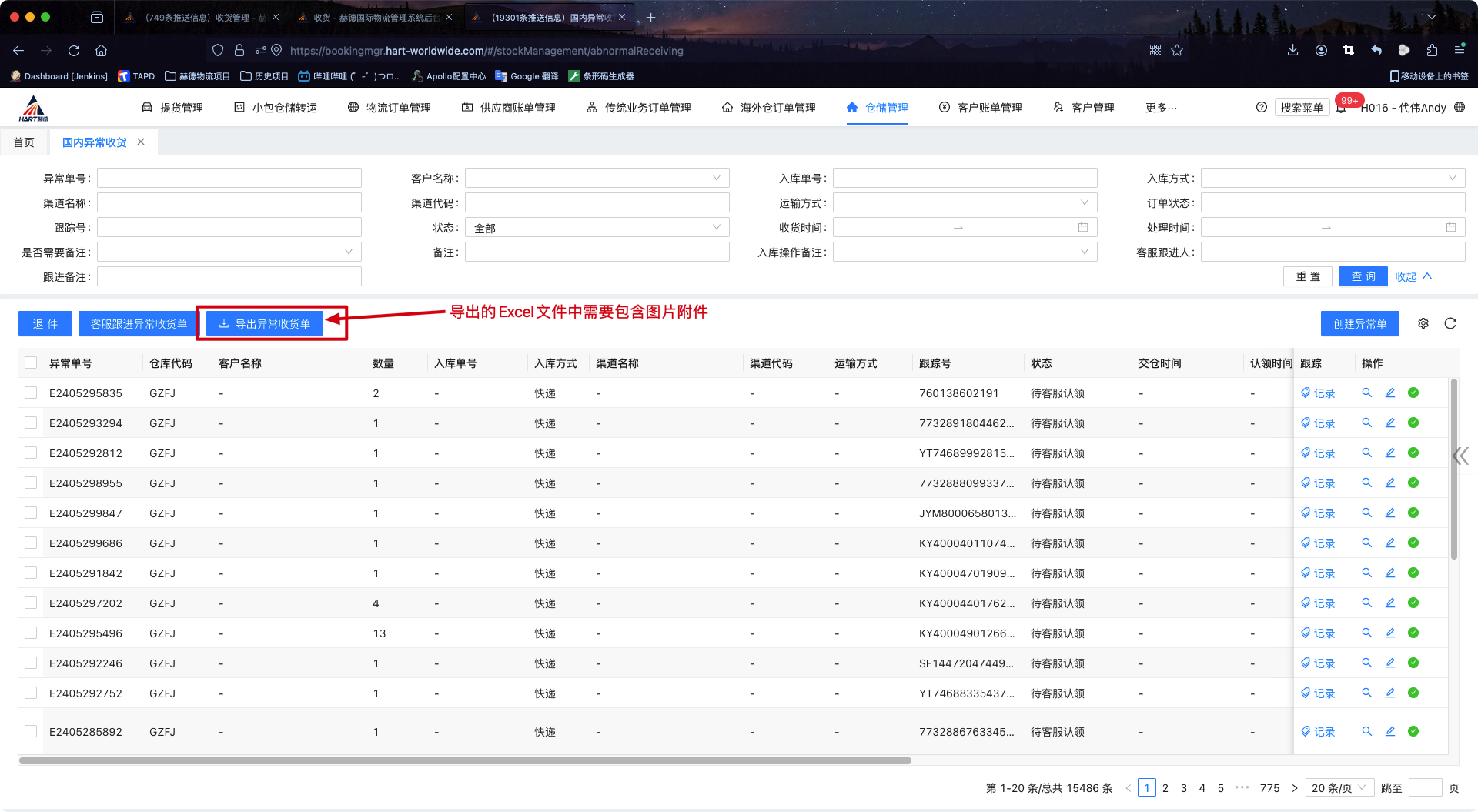Click the edit pencil icon for E2405293294
Viewport: 1478px width, 812px height.
pos(1390,423)
